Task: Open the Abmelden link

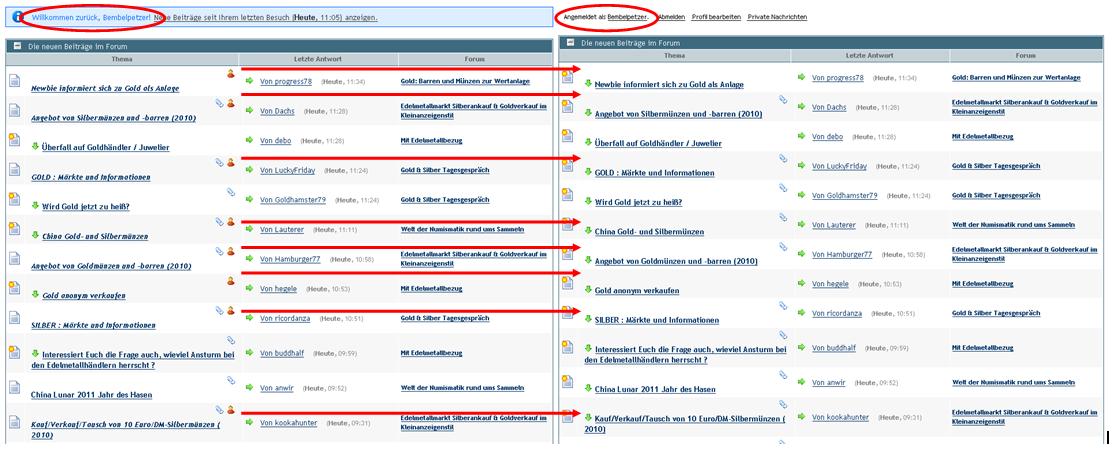Action: [672, 18]
